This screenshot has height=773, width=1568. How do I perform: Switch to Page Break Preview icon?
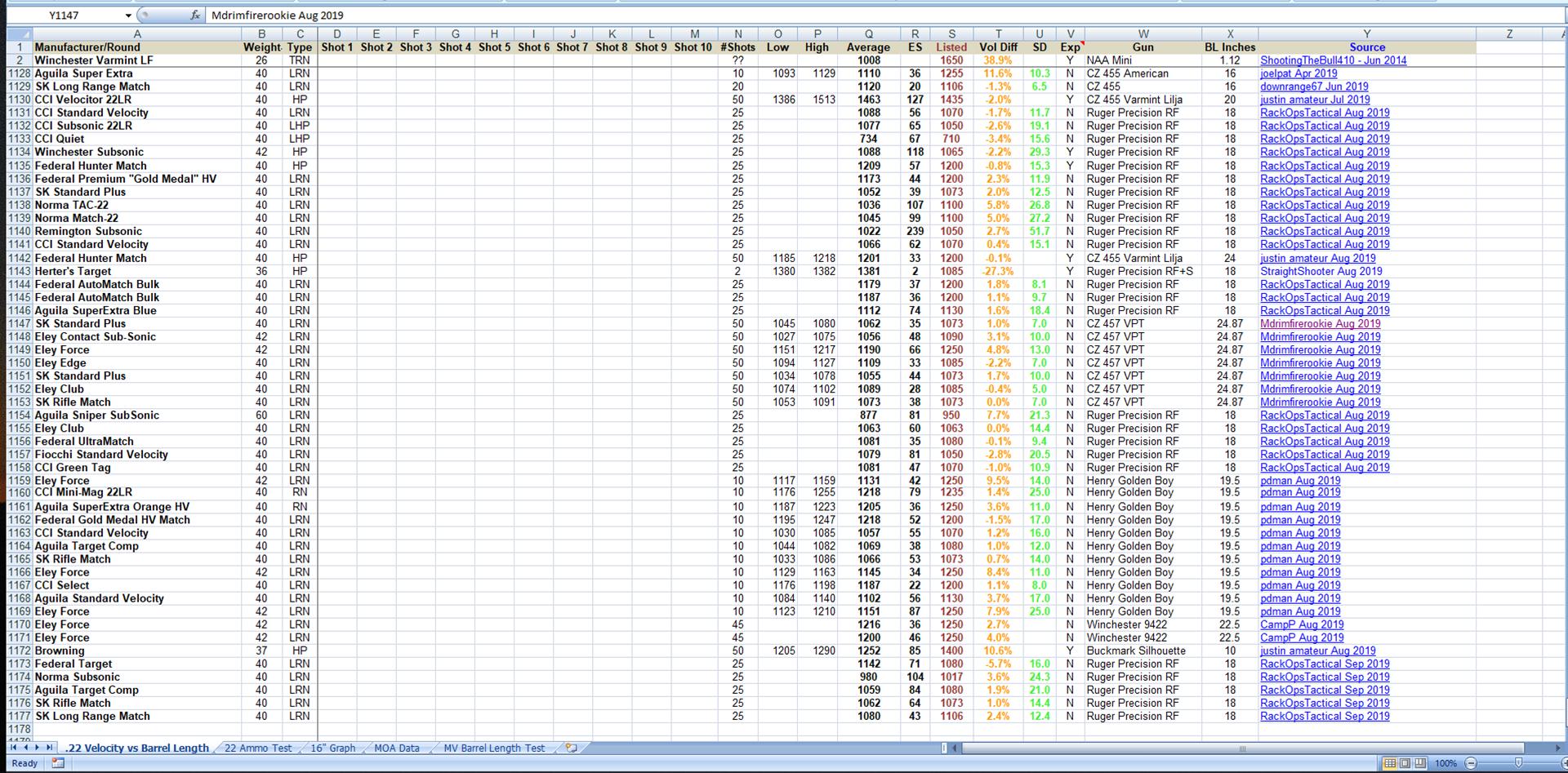pos(1420,763)
